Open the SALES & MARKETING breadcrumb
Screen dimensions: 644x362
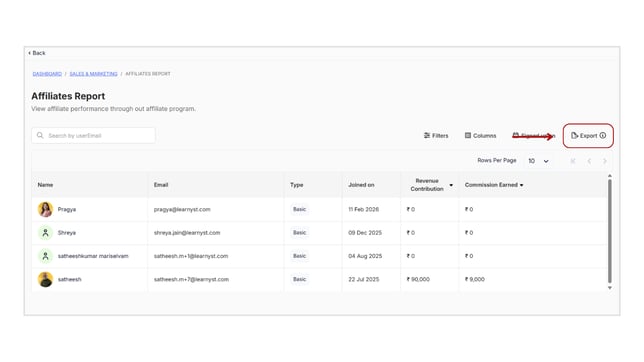(x=93, y=74)
